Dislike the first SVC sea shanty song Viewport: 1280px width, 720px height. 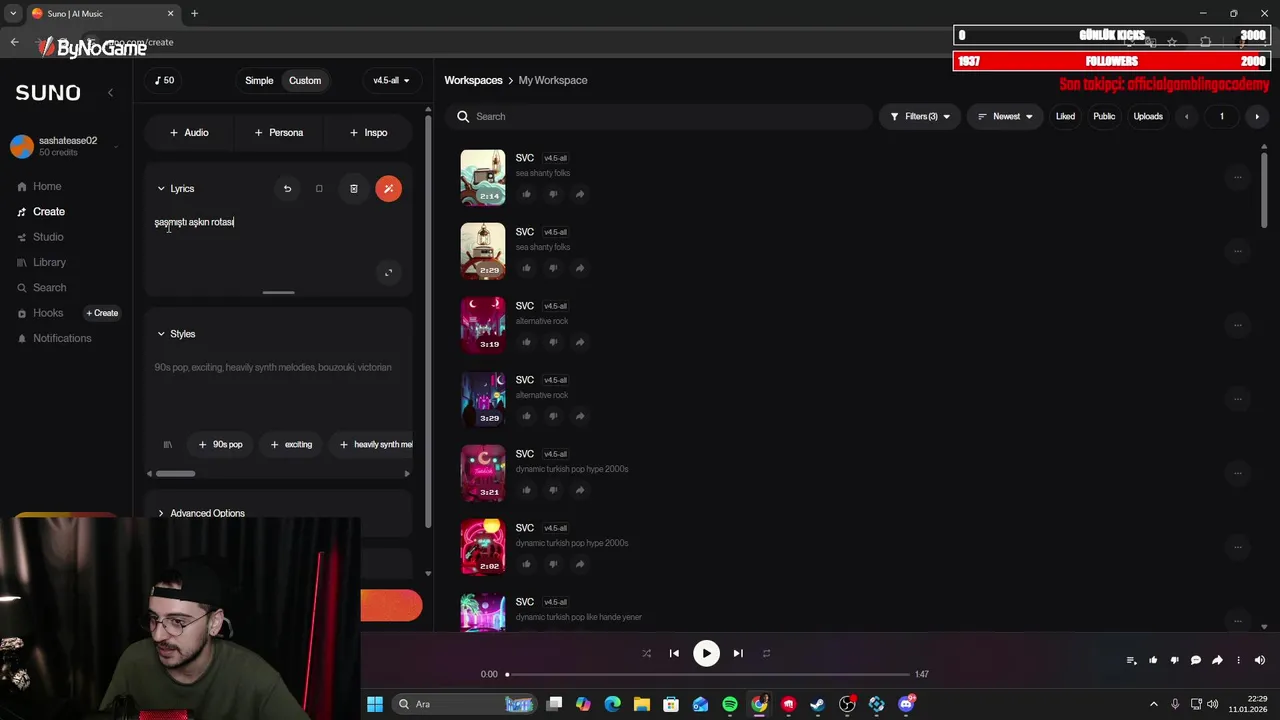click(553, 194)
